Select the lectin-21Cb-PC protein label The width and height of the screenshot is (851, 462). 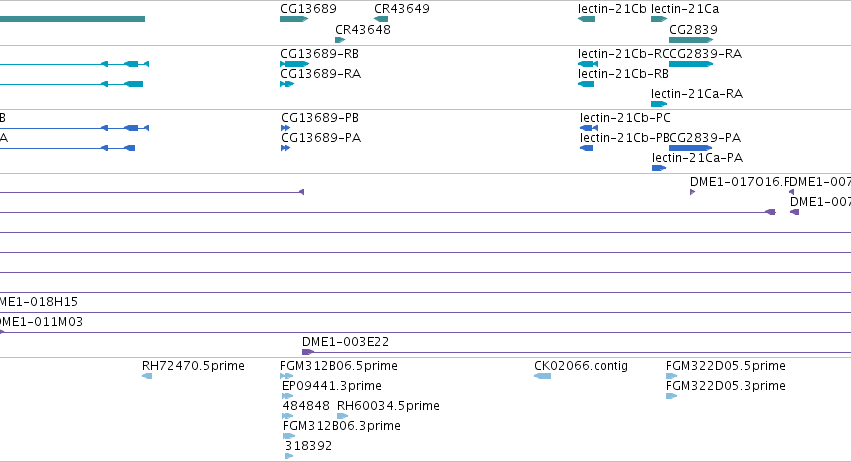pos(625,117)
